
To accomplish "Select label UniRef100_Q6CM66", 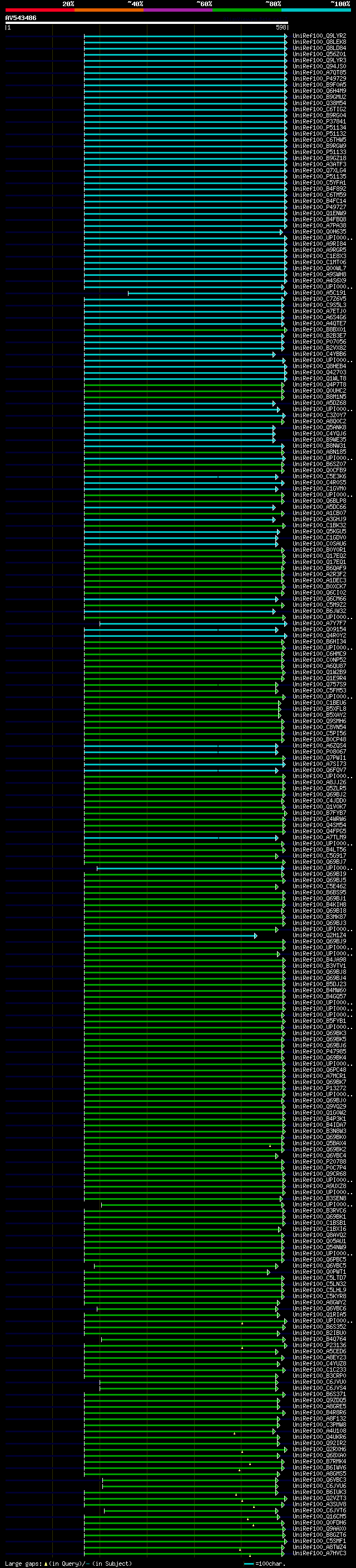I will (319, 599).
